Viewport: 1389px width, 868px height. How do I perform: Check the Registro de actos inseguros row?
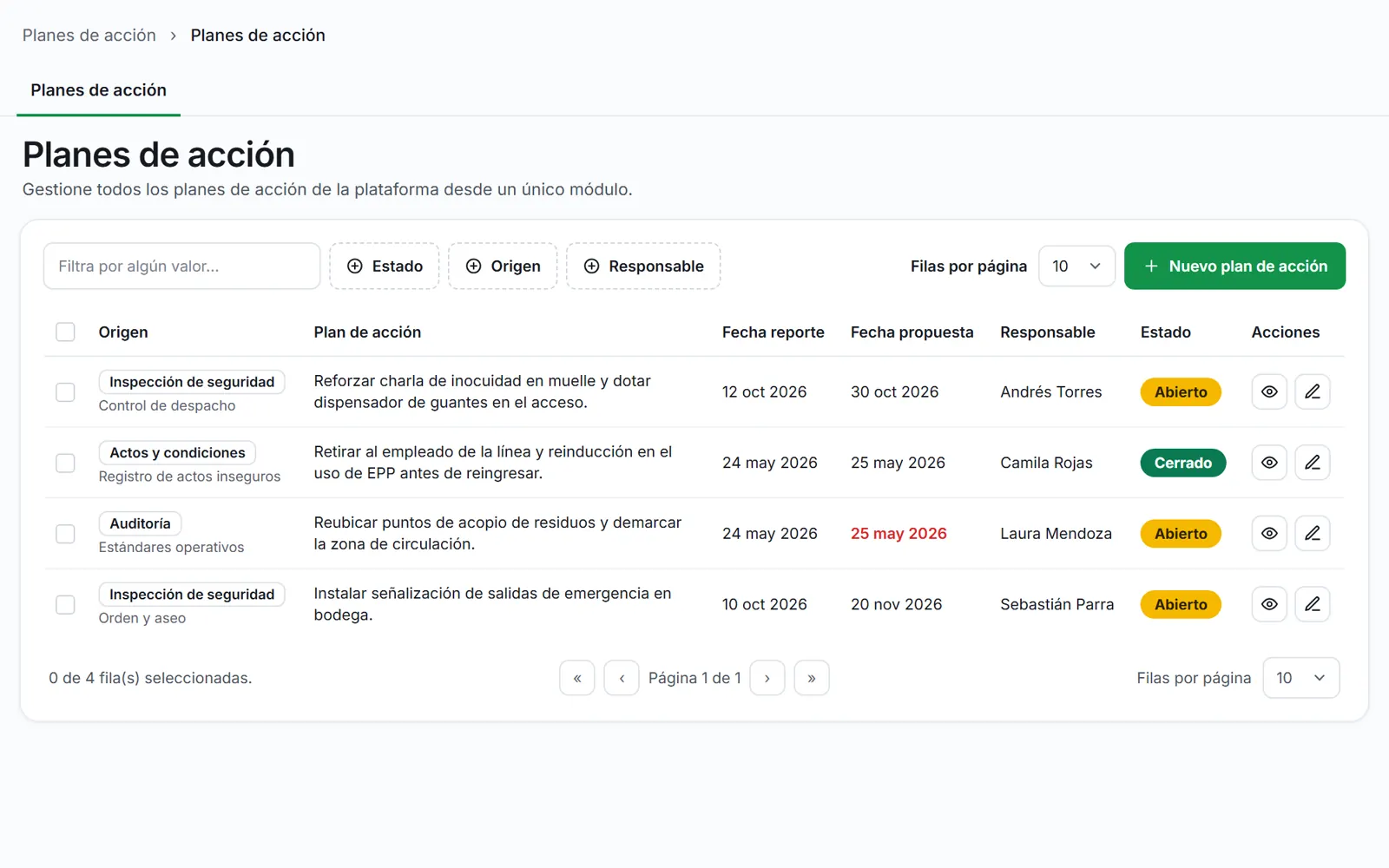coord(65,463)
